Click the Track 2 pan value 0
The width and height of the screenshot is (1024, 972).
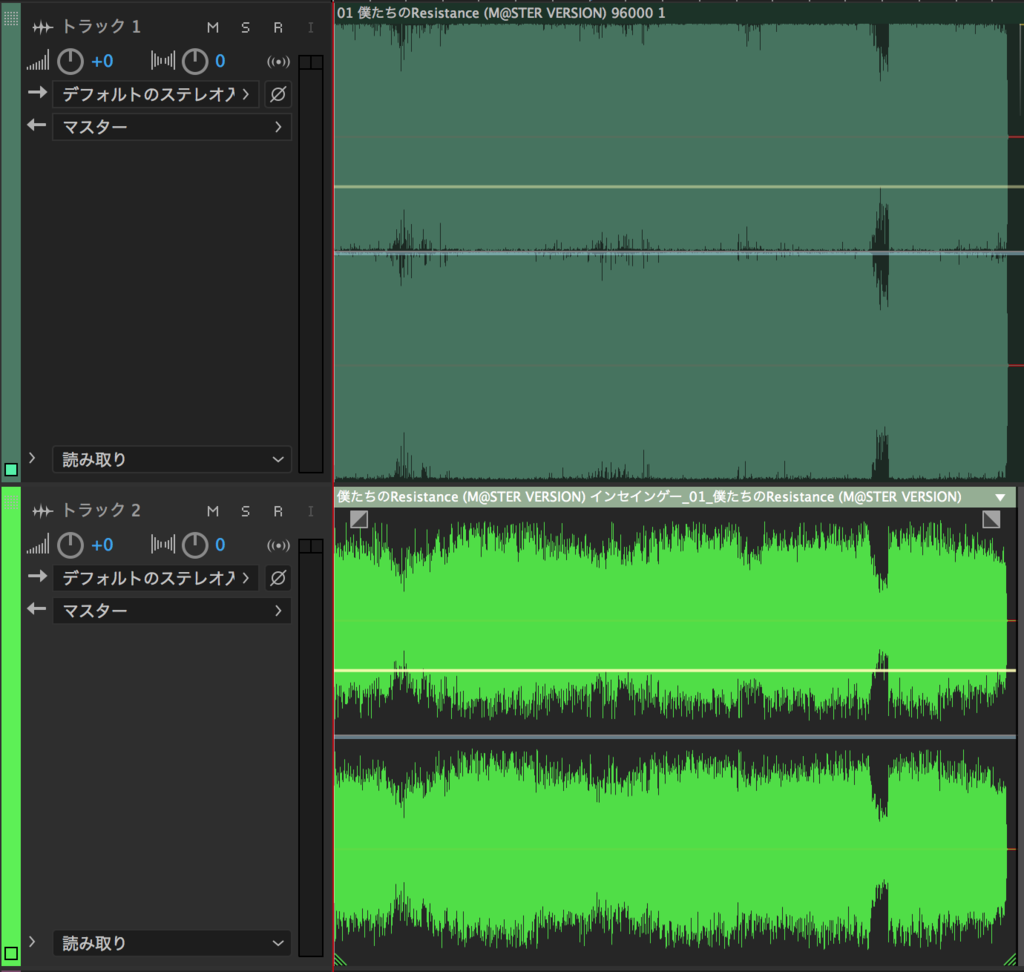[x=220, y=545]
